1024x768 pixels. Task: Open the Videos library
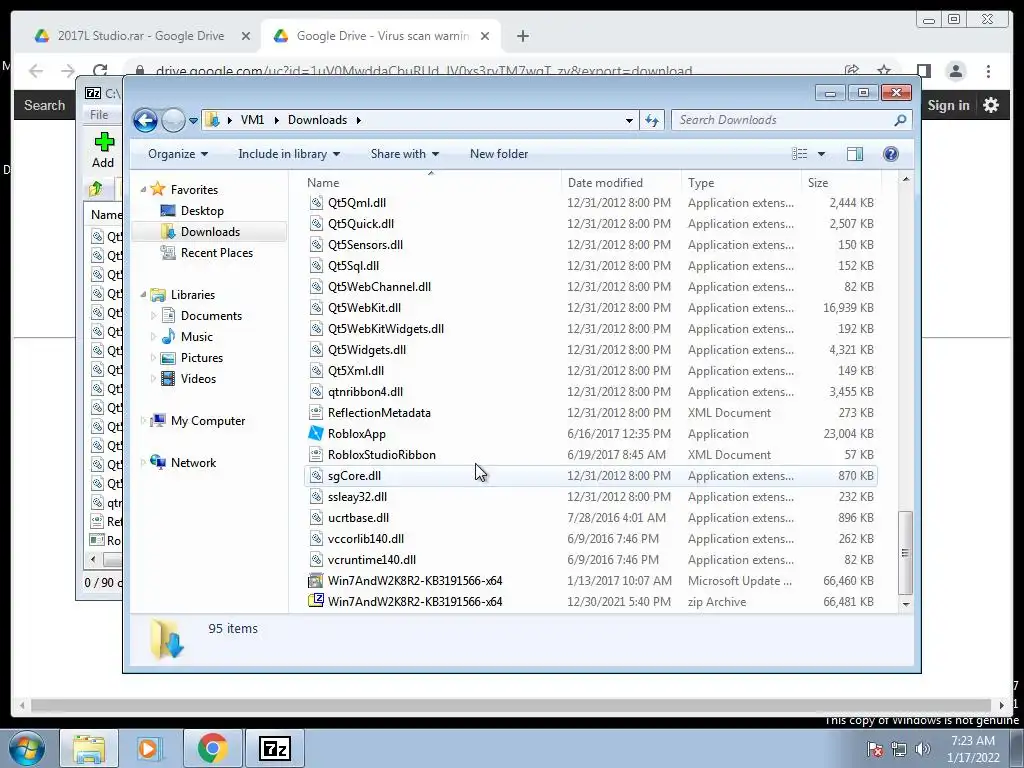pyautogui.click(x=198, y=379)
